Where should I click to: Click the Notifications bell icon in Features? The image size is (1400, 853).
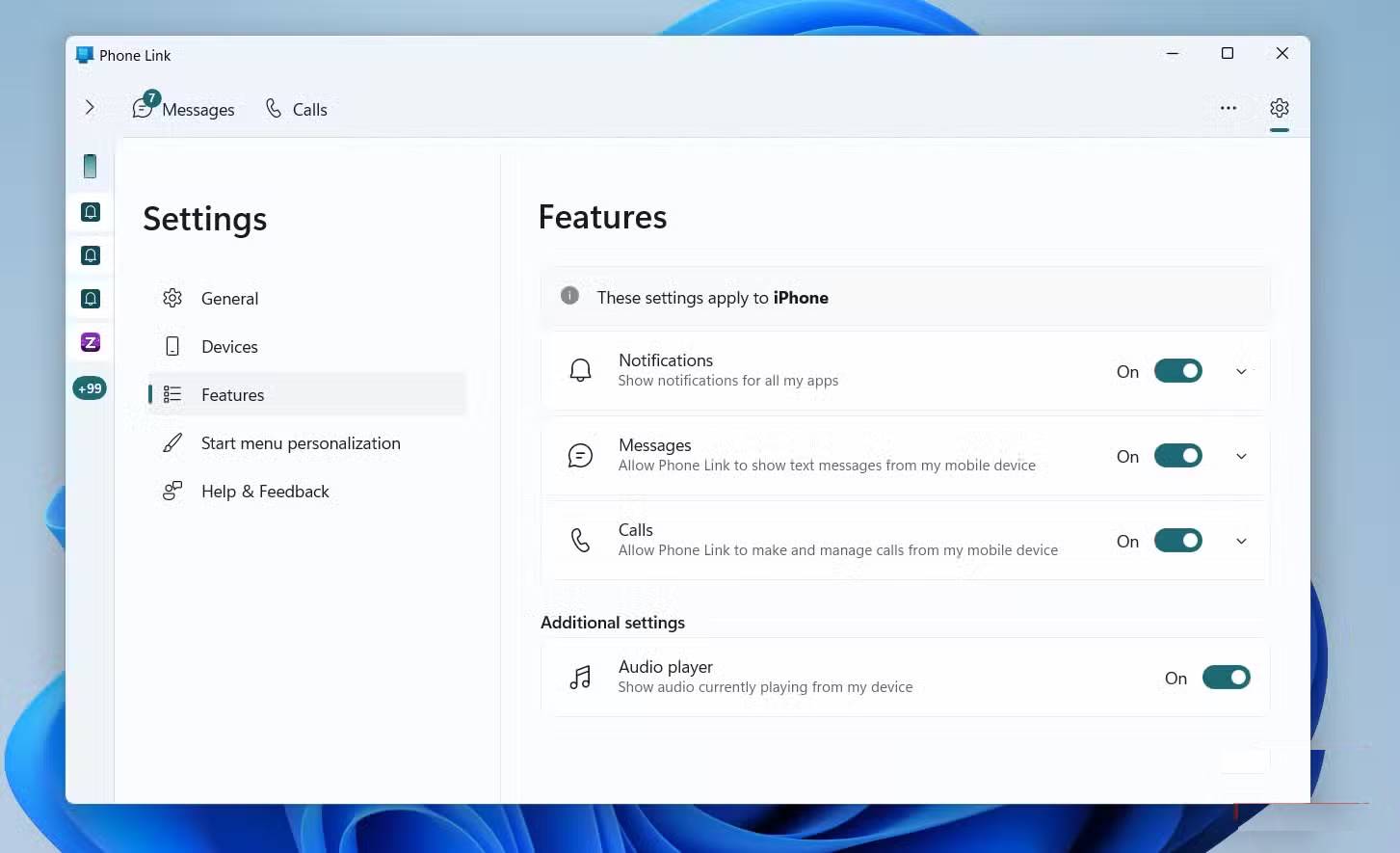[x=580, y=371]
